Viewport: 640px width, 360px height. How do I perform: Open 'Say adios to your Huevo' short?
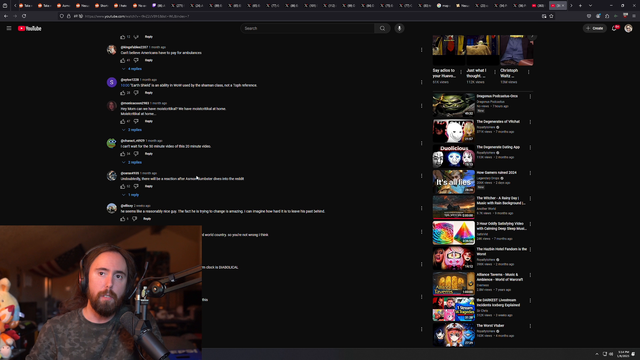click(448, 50)
